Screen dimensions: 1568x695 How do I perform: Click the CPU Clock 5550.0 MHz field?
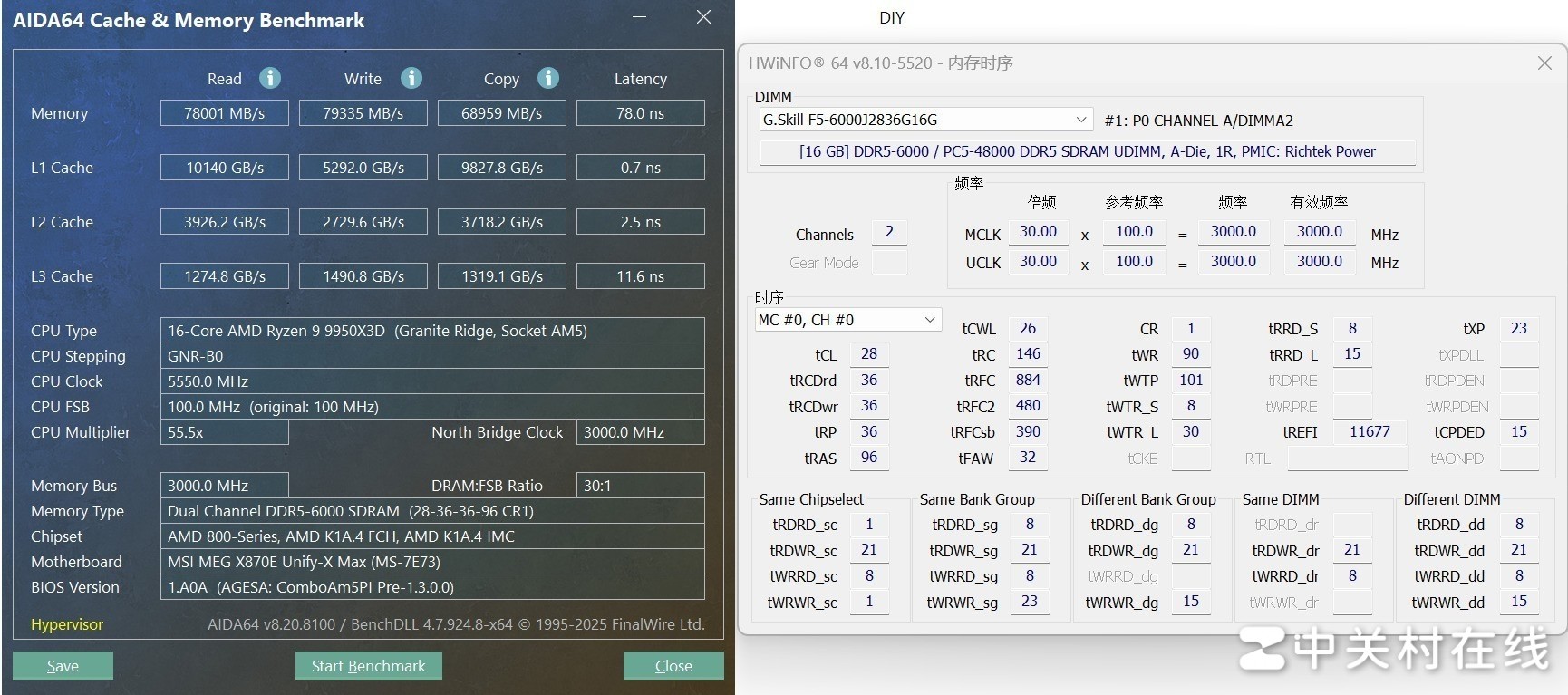432,381
